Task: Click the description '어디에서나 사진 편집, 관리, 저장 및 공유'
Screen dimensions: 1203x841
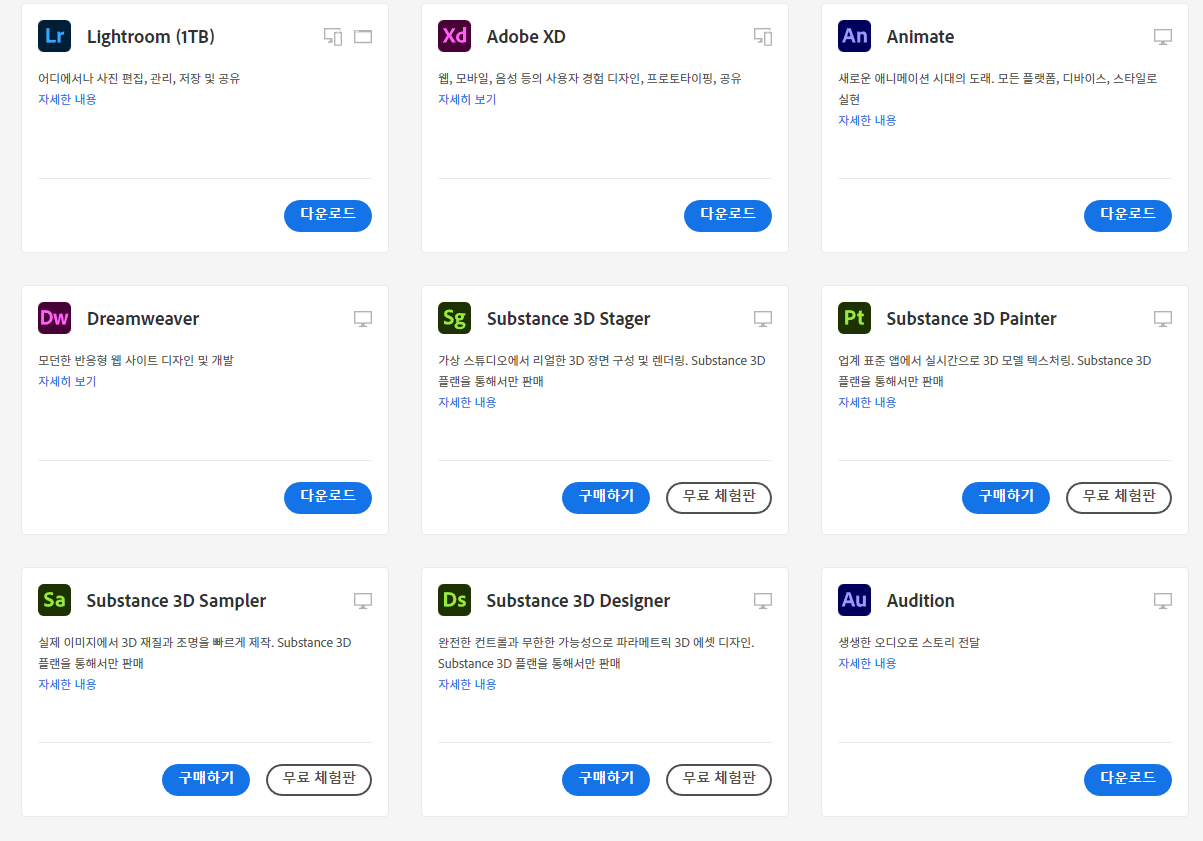Action: (139, 78)
